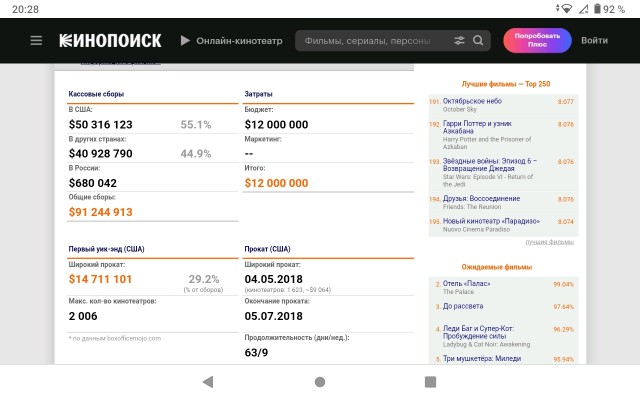Tap the Android back button
The width and height of the screenshot is (640, 400).
(x=208, y=382)
